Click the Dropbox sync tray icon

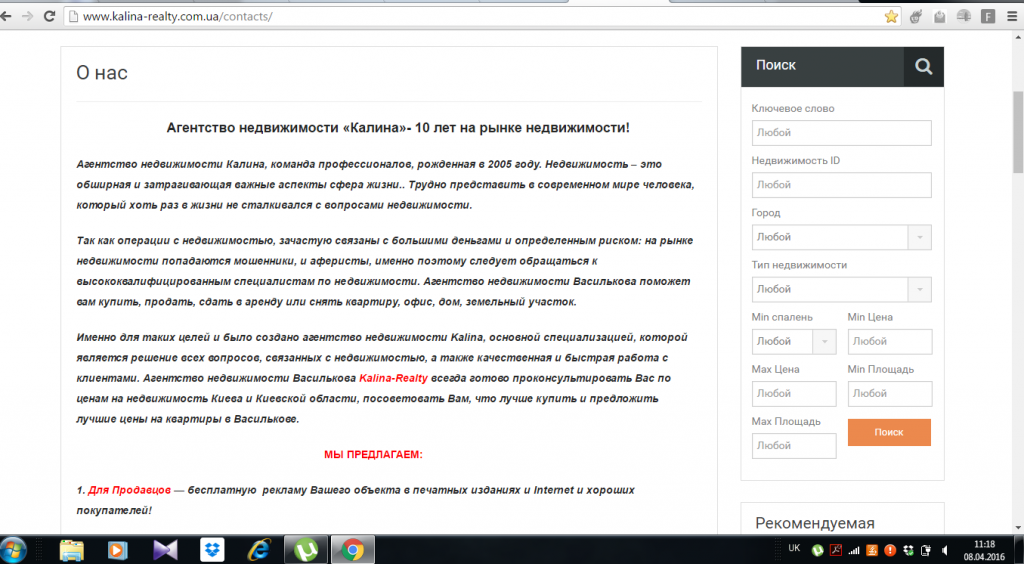(x=908, y=550)
